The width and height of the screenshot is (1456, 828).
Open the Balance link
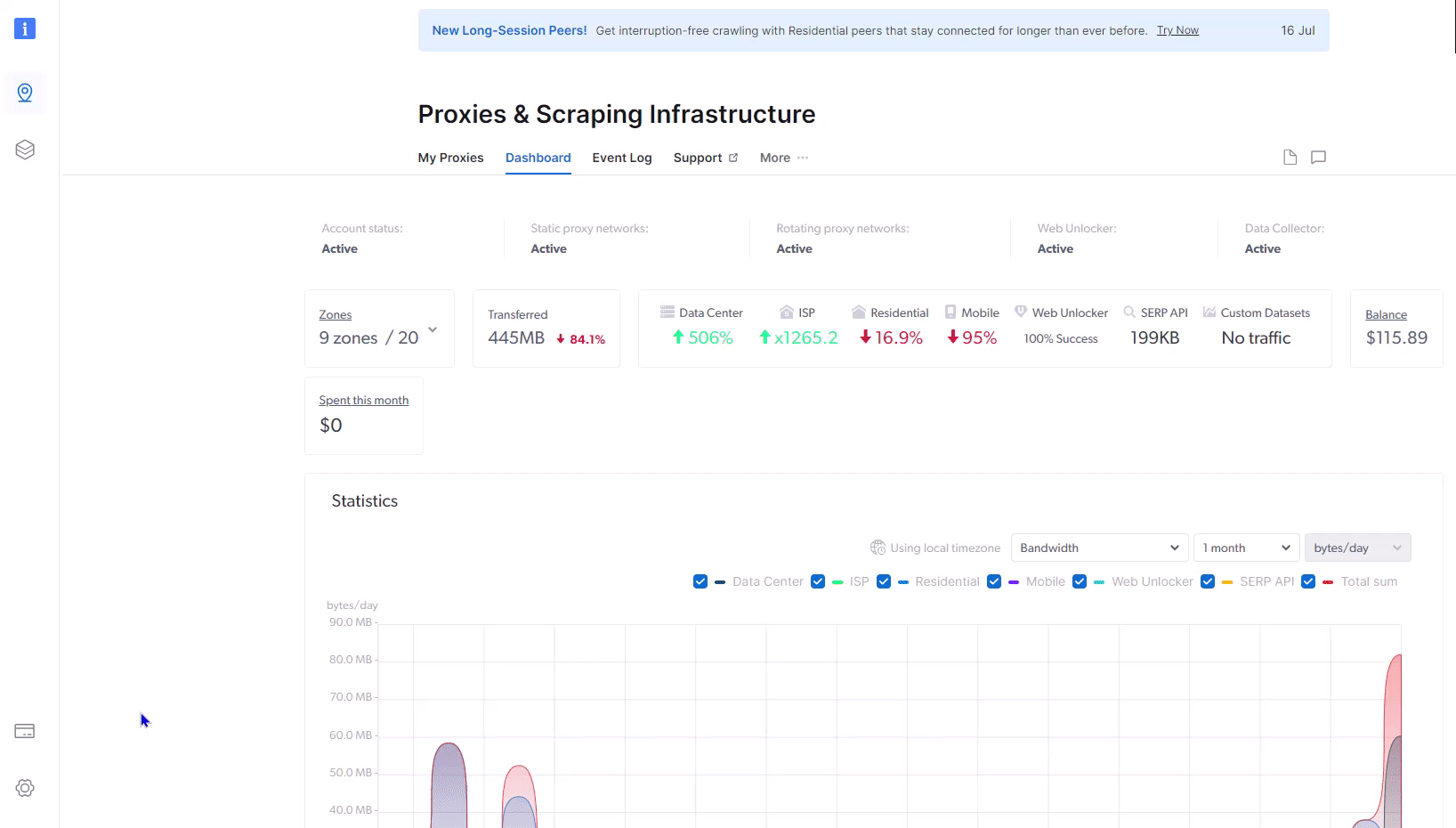click(1386, 315)
